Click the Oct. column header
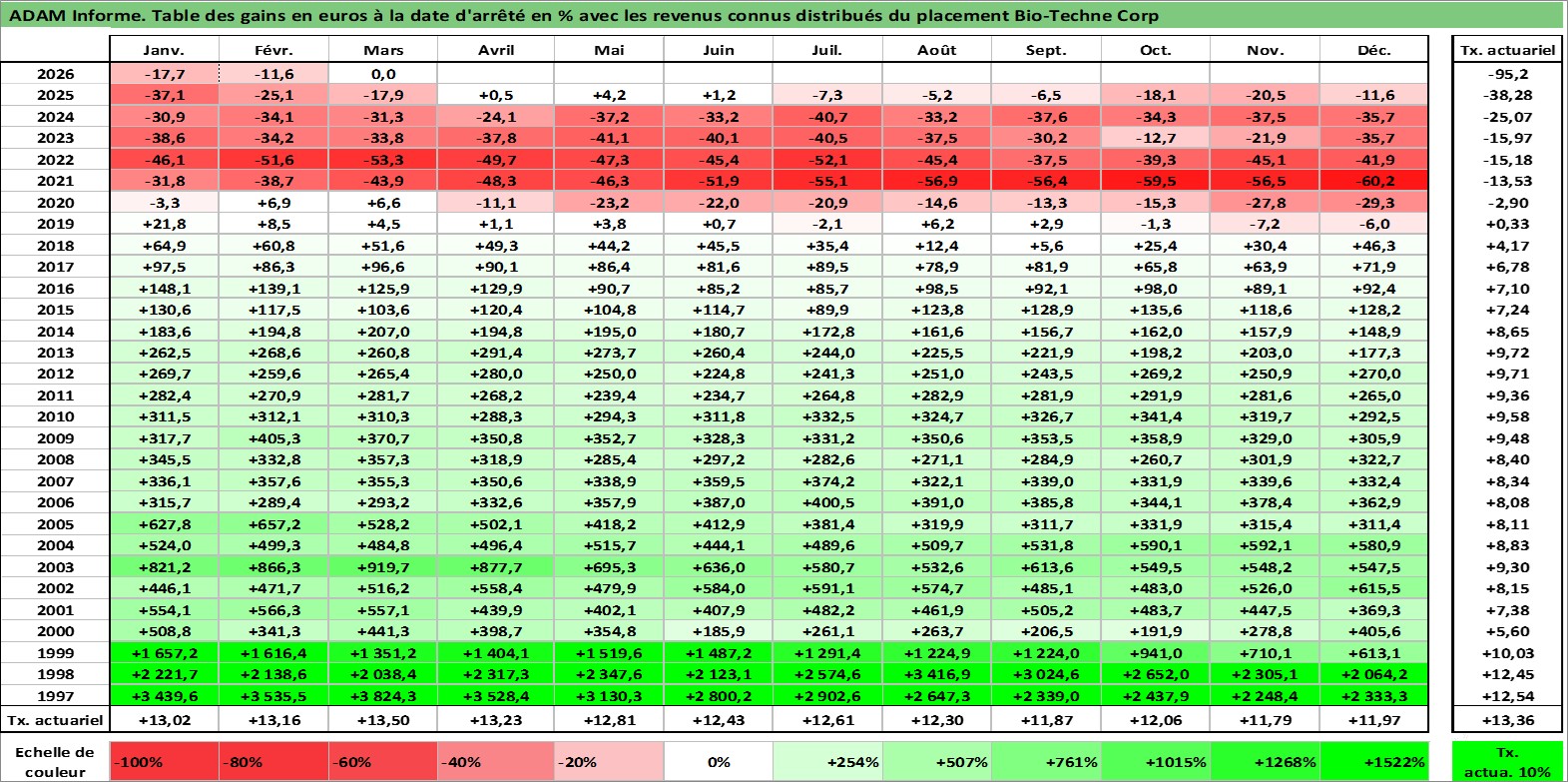Image resolution: width=1568 pixels, height=782 pixels. (x=1156, y=50)
